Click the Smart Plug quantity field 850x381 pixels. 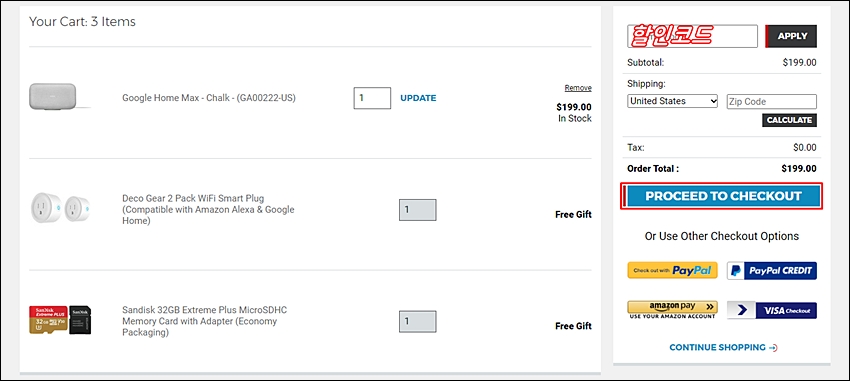[417, 210]
